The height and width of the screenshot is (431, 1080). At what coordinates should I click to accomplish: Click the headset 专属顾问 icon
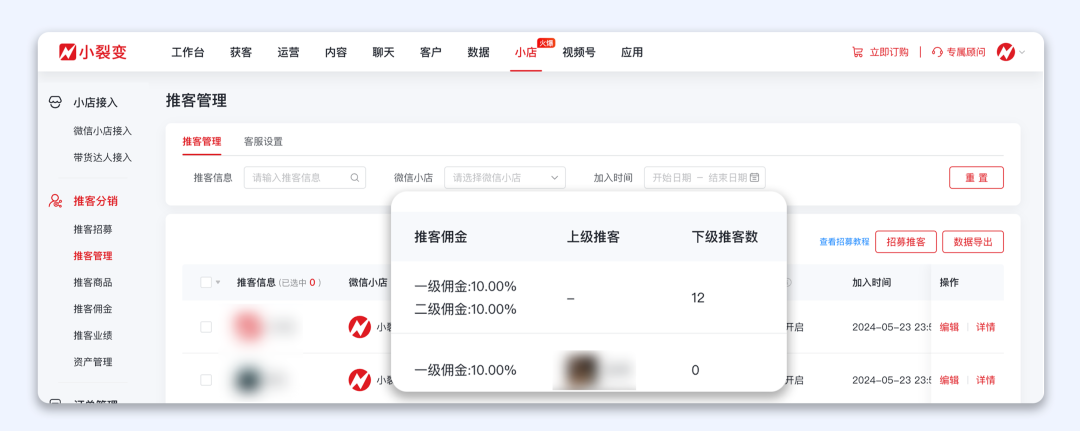point(937,52)
